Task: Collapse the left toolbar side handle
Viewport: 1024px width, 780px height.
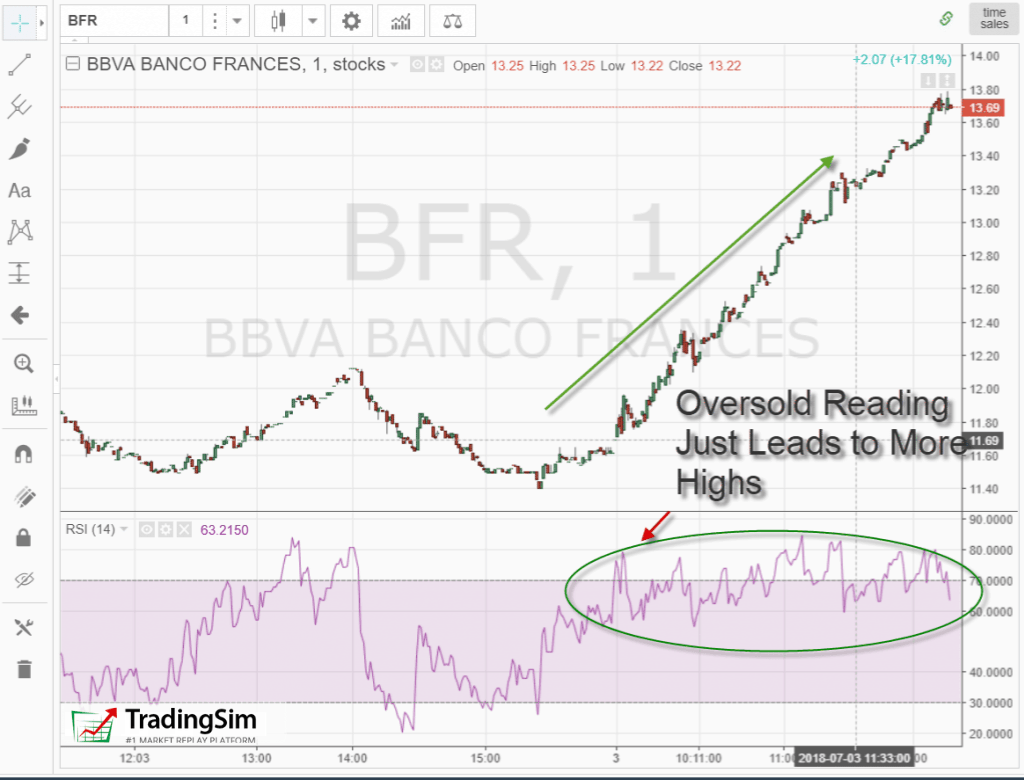Action: 57,378
